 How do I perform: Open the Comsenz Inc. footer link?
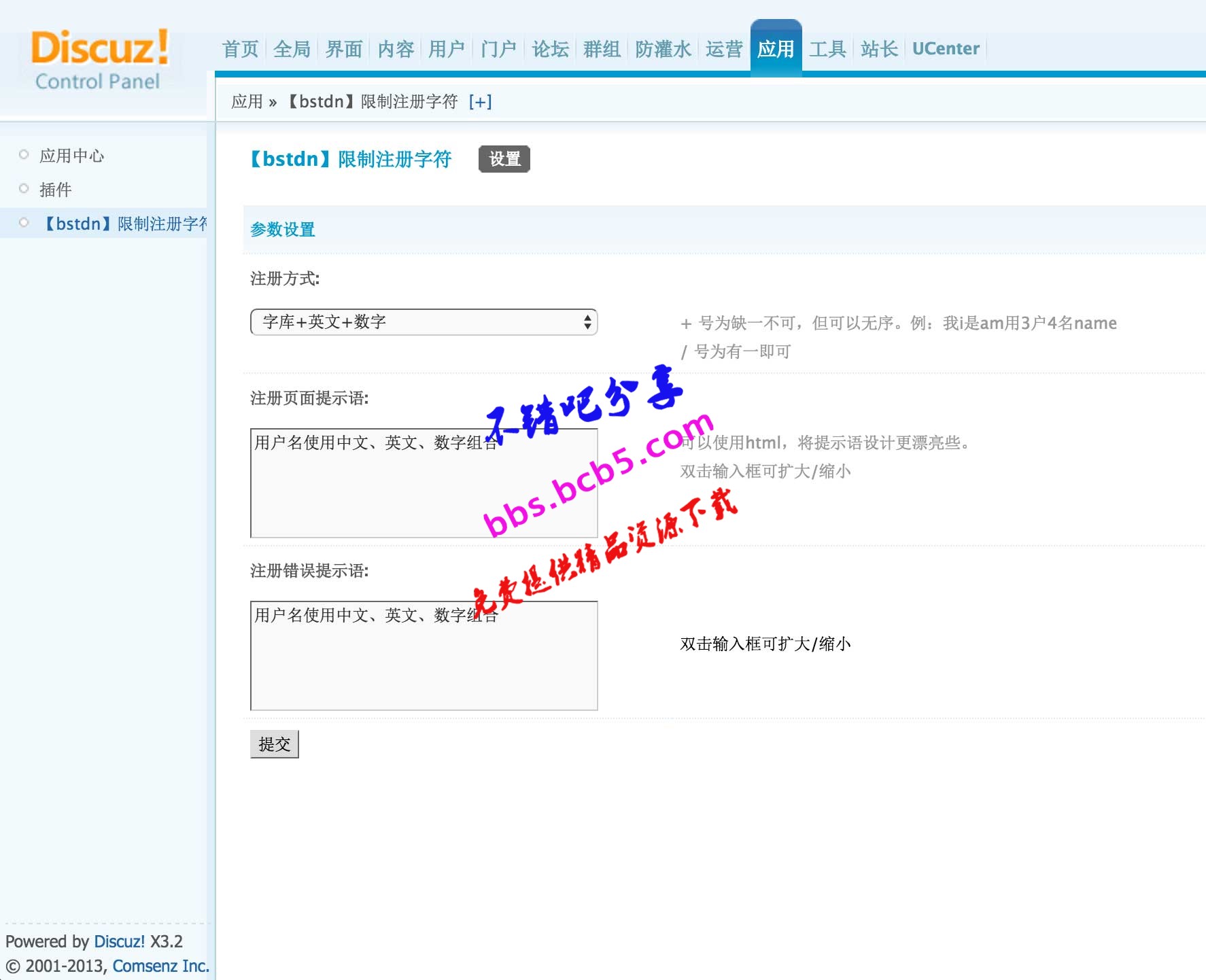click(x=161, y=966)
